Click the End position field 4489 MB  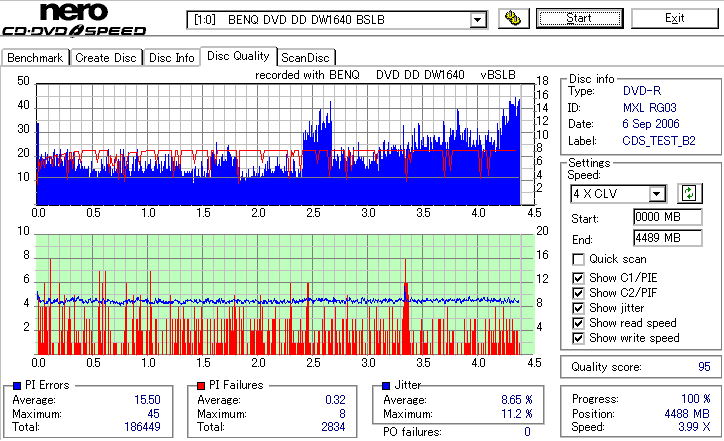click(668, 238)
